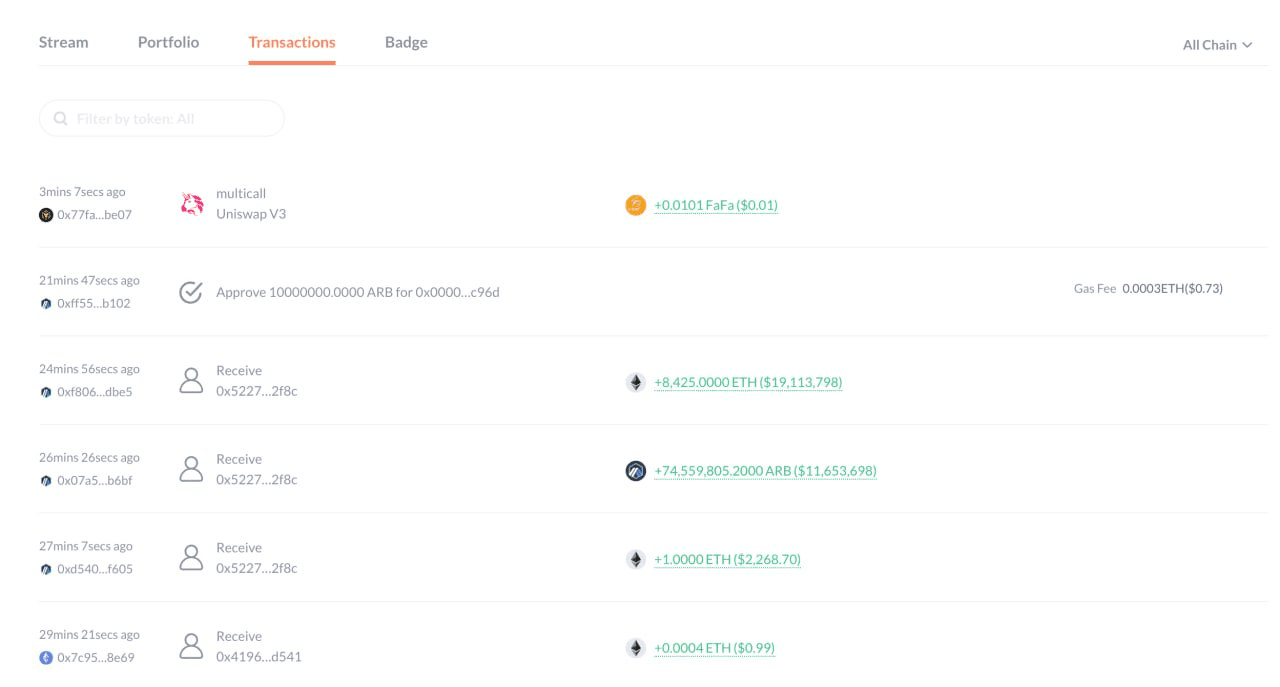Click the ARB token icon beside +74,559,805.2000 ARB
The width and height of the screenshot is (1280, 687).
635,471
